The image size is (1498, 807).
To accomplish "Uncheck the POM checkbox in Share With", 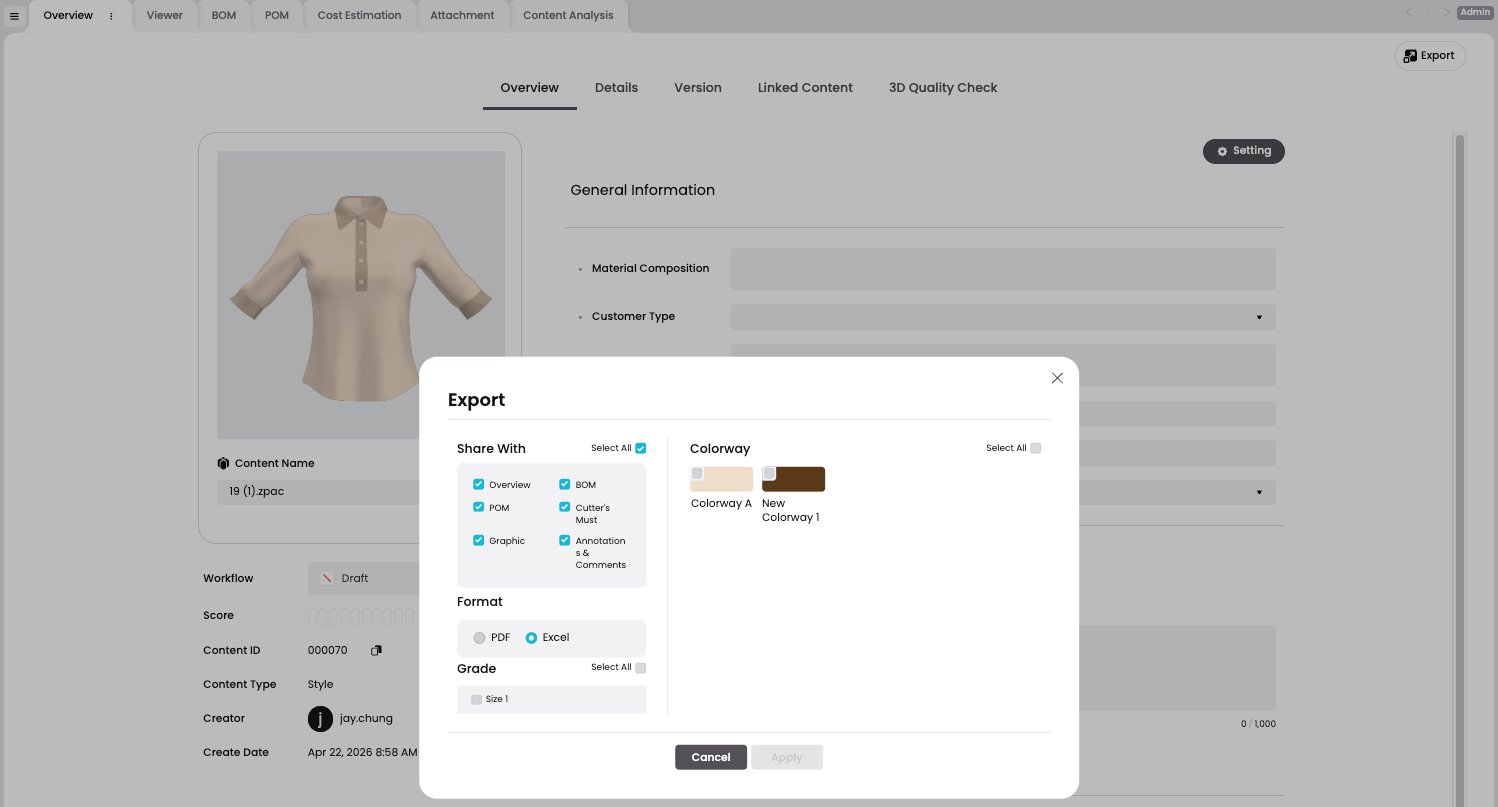I will coord(478,507).
